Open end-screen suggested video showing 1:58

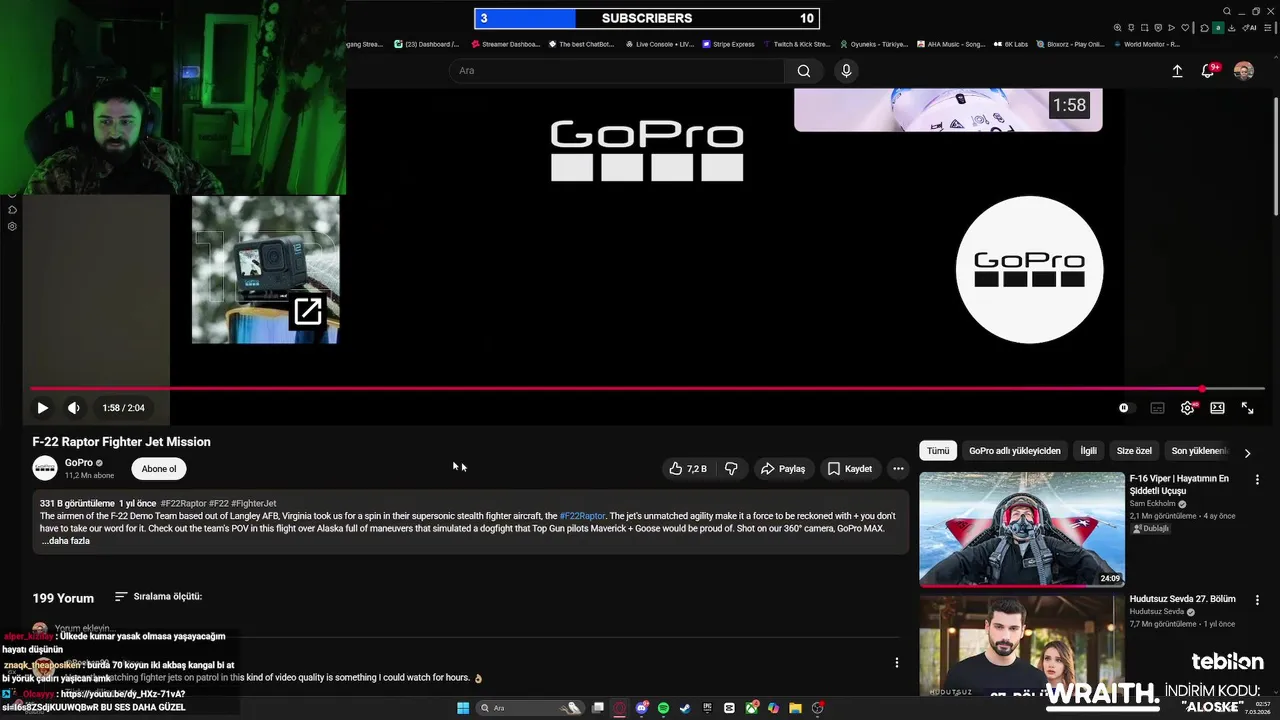tap(948, 110)
